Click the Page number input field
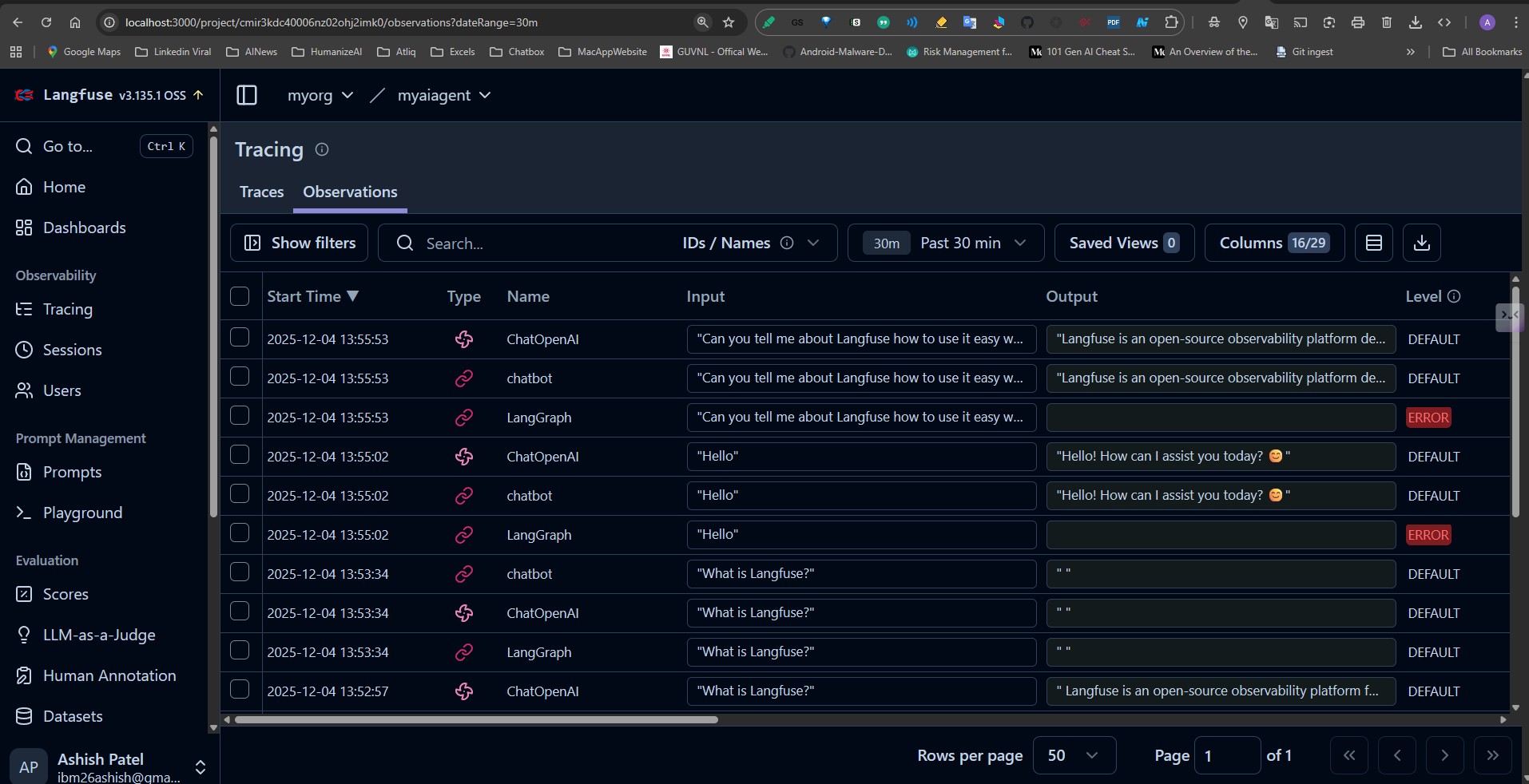The image size is (1529, 784). click(x=1228, y=755)
